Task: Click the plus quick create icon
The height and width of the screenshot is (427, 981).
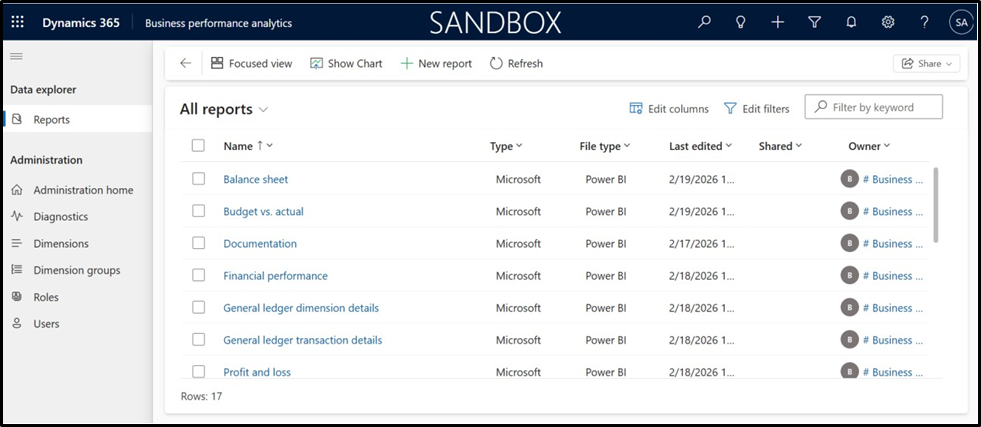Action: point(777,23)
